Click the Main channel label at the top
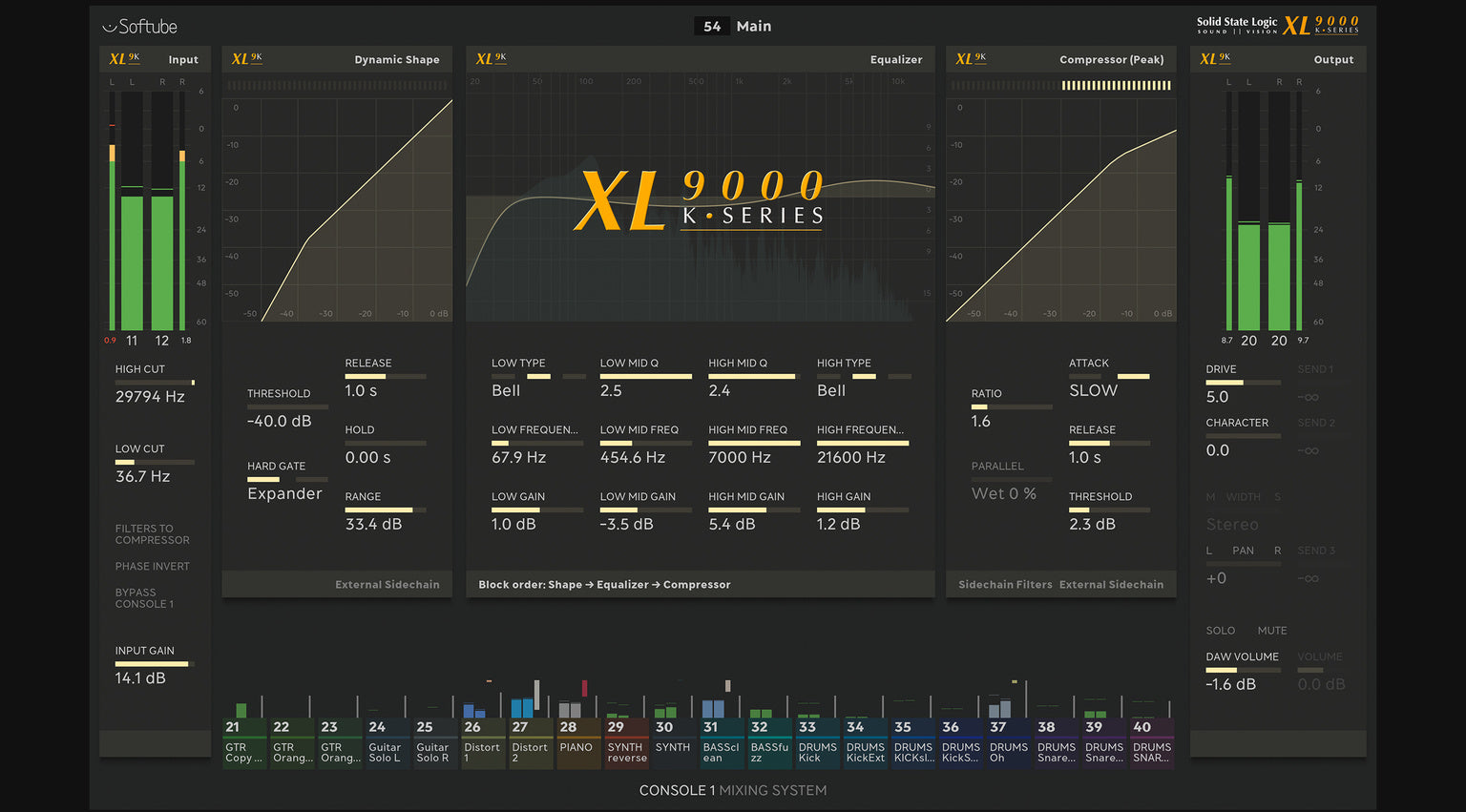1466x812 pixels. (753, 26)
